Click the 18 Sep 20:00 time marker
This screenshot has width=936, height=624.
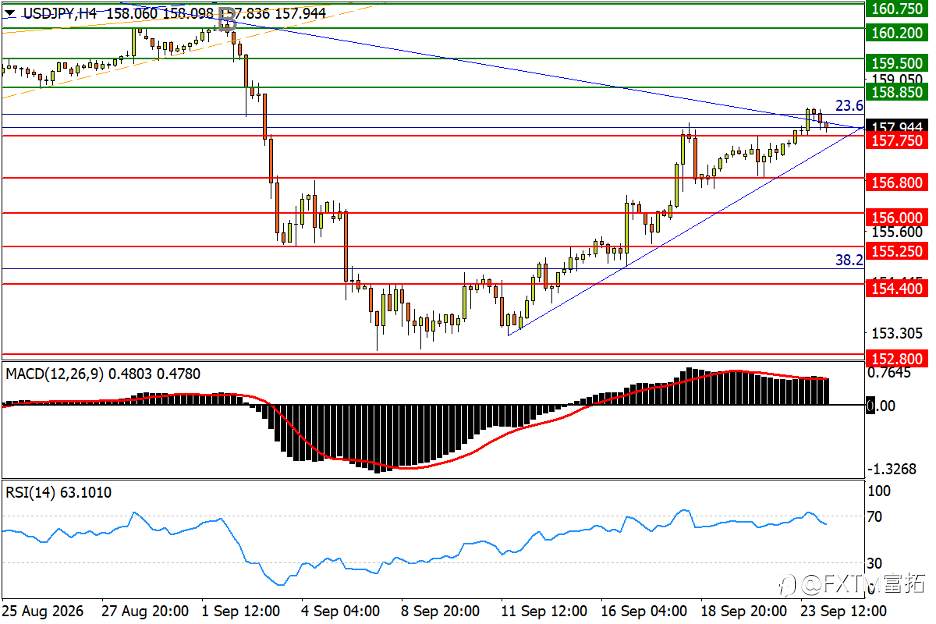tap(743, 611)
